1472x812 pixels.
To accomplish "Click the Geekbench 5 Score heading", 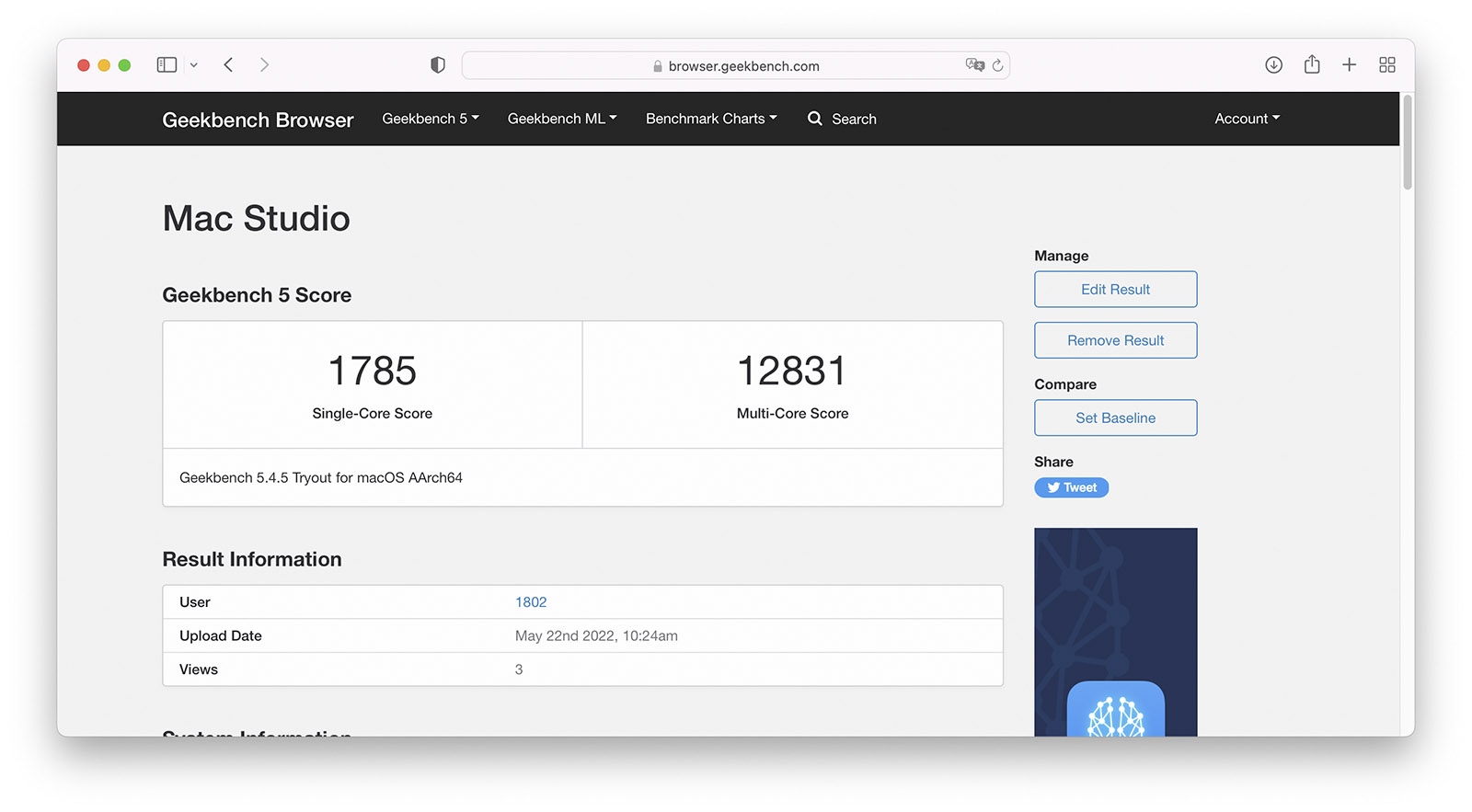I will (257, 295).
